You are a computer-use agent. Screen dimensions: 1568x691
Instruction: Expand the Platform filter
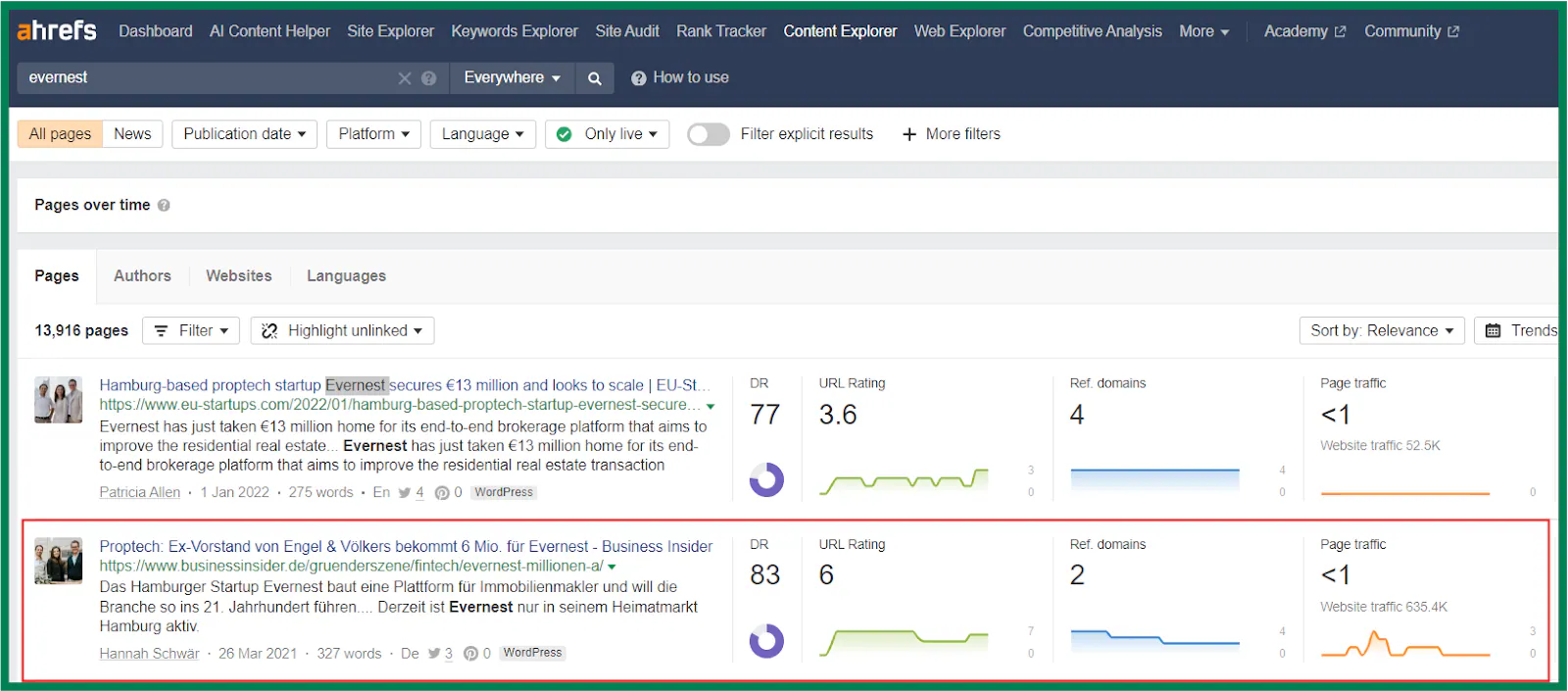373,134
